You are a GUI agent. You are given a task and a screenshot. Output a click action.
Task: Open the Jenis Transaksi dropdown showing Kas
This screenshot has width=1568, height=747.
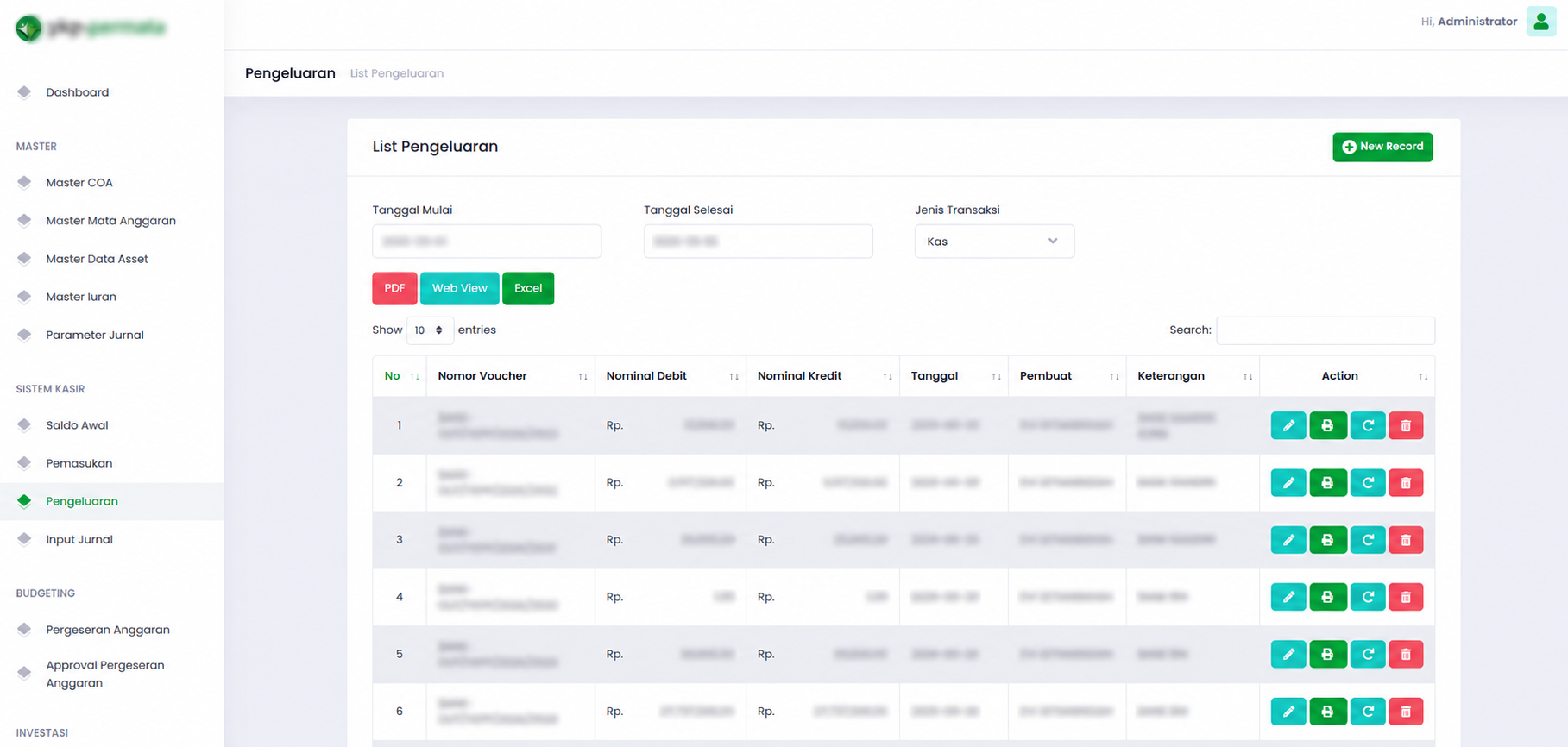994,242
